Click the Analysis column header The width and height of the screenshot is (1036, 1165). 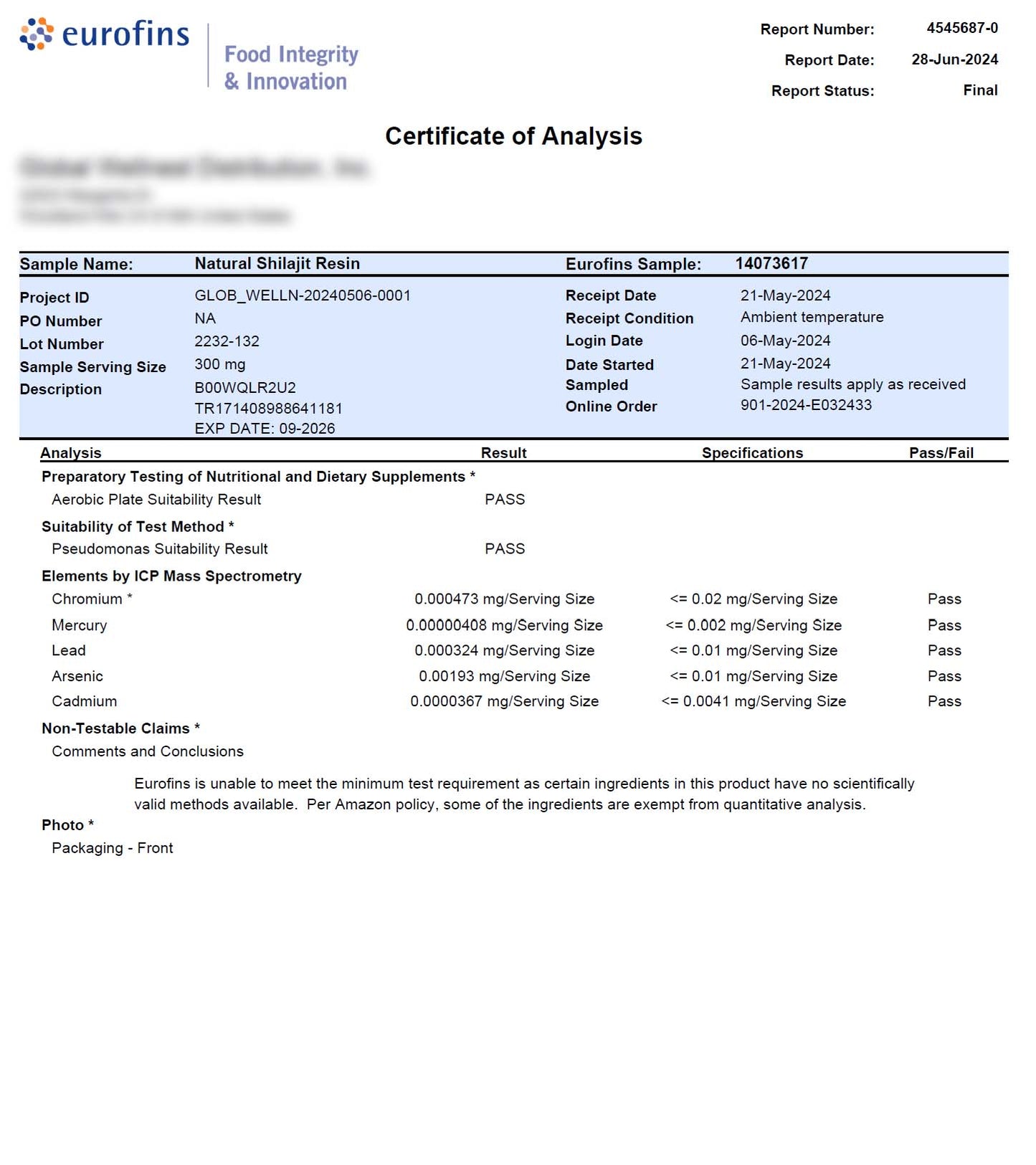click(70, 452)
